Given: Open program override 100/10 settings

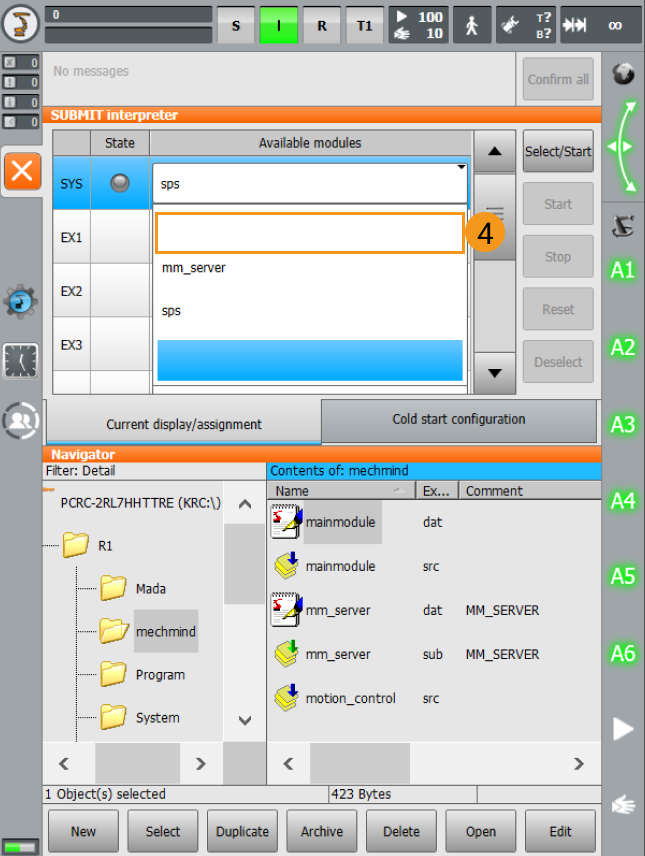Looking at the screenshot, I should click(x=418, y=25).
